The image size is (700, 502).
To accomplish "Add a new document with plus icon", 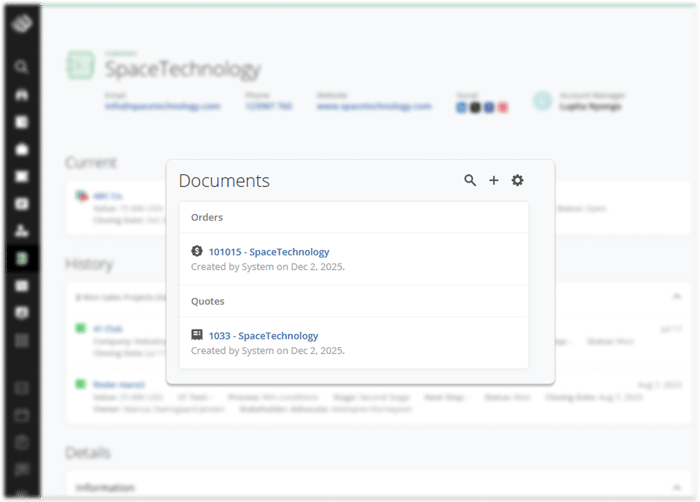I will [493, 181].
